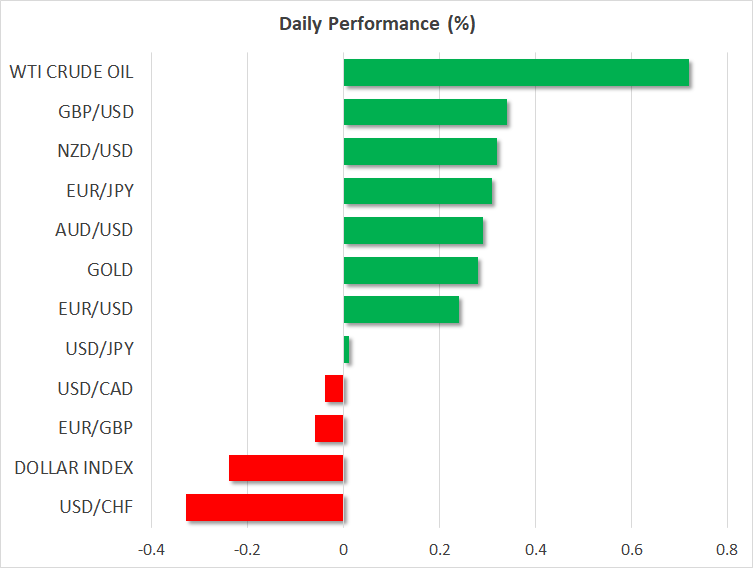The width and height of the screenshot is (753, 568).
Task: Click the 0 axis tick label
Action: (343, 549)
